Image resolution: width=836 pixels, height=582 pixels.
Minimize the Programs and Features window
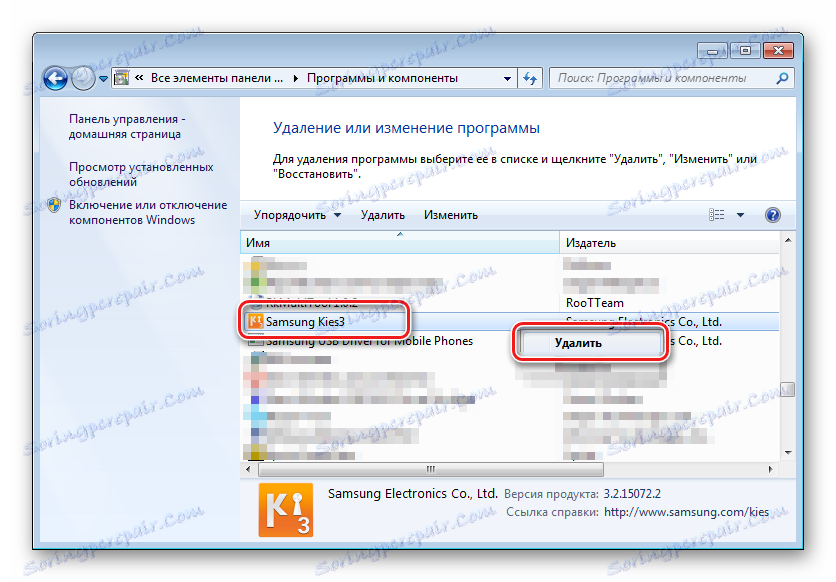(x=713, y=51)
